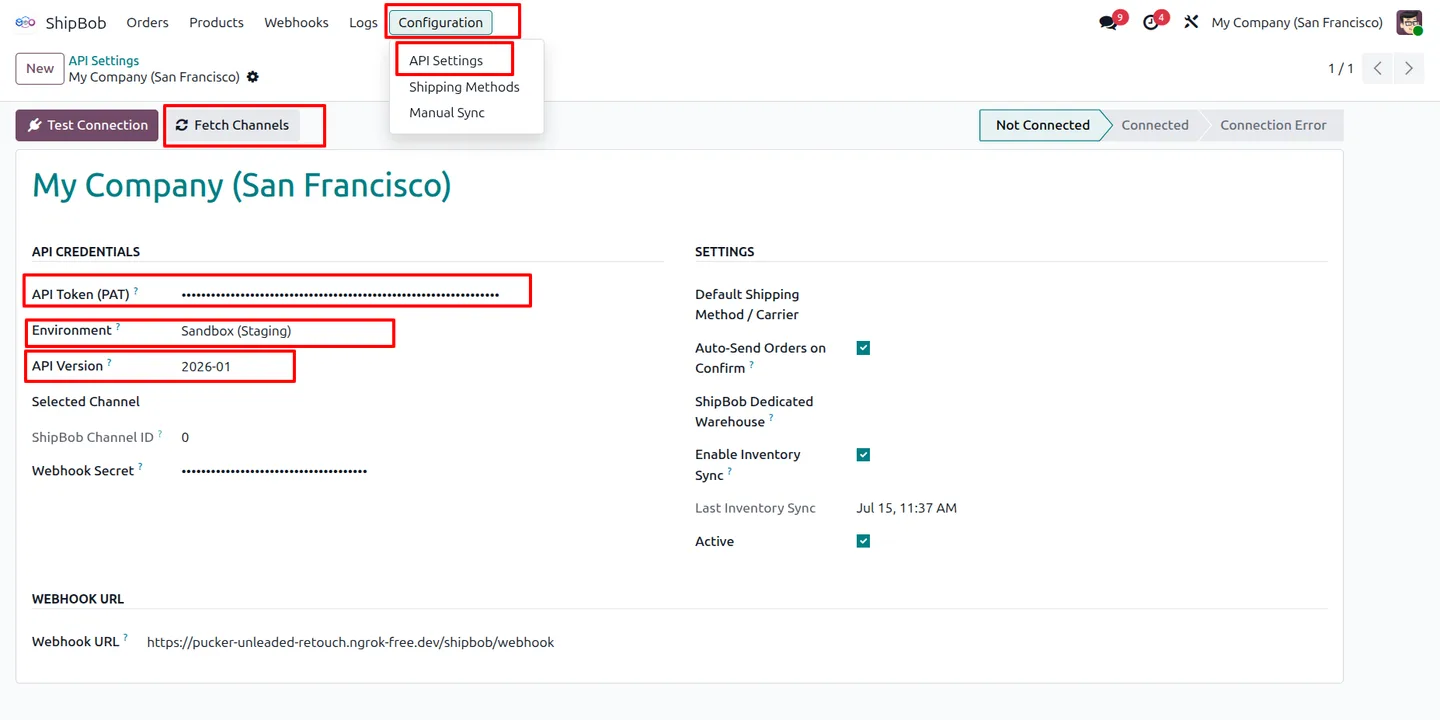Click help tooltip beside ShipBob Dedicated Warehouse
This screenshot has width=1440, height=720.
[x=771, y=418]
